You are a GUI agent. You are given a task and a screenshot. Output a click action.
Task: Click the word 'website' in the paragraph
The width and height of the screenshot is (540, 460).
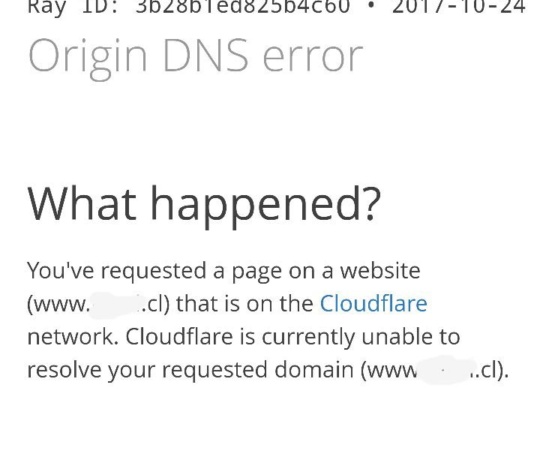pos(380,270)
